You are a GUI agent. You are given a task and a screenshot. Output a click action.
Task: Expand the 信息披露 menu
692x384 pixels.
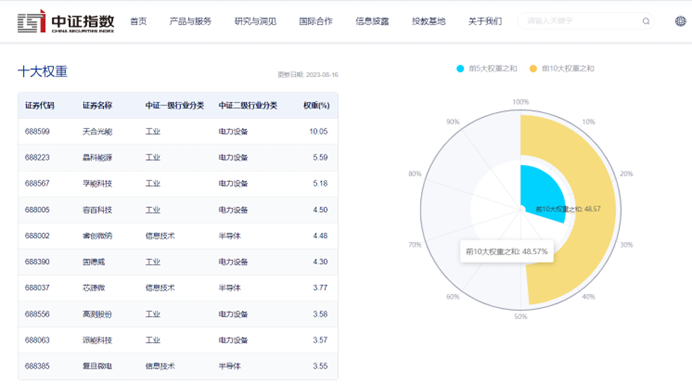click(x=372, y=21)
